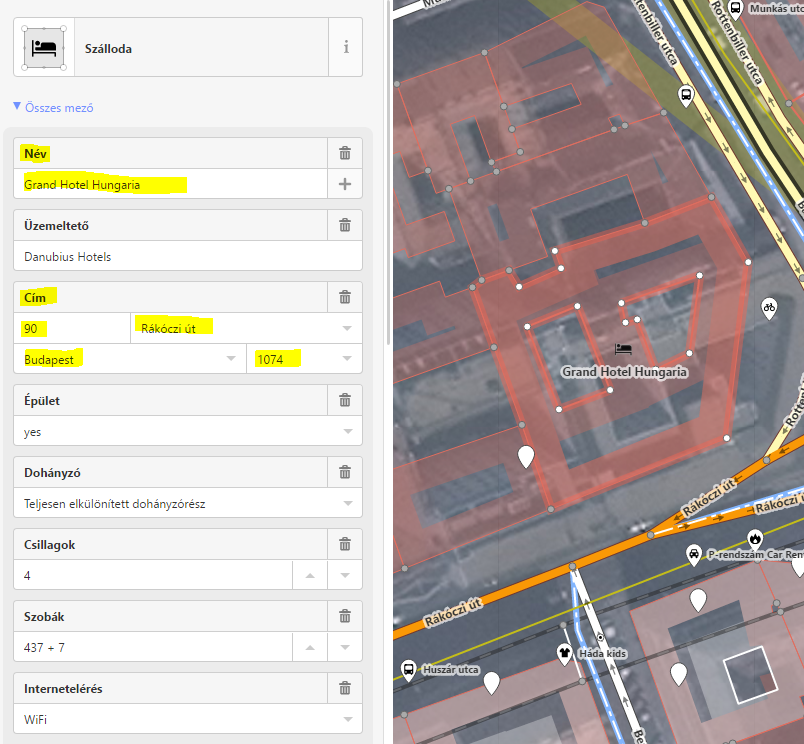Add a multilingual name with plus button
This screenshot has width=804, height=744.
345,184
